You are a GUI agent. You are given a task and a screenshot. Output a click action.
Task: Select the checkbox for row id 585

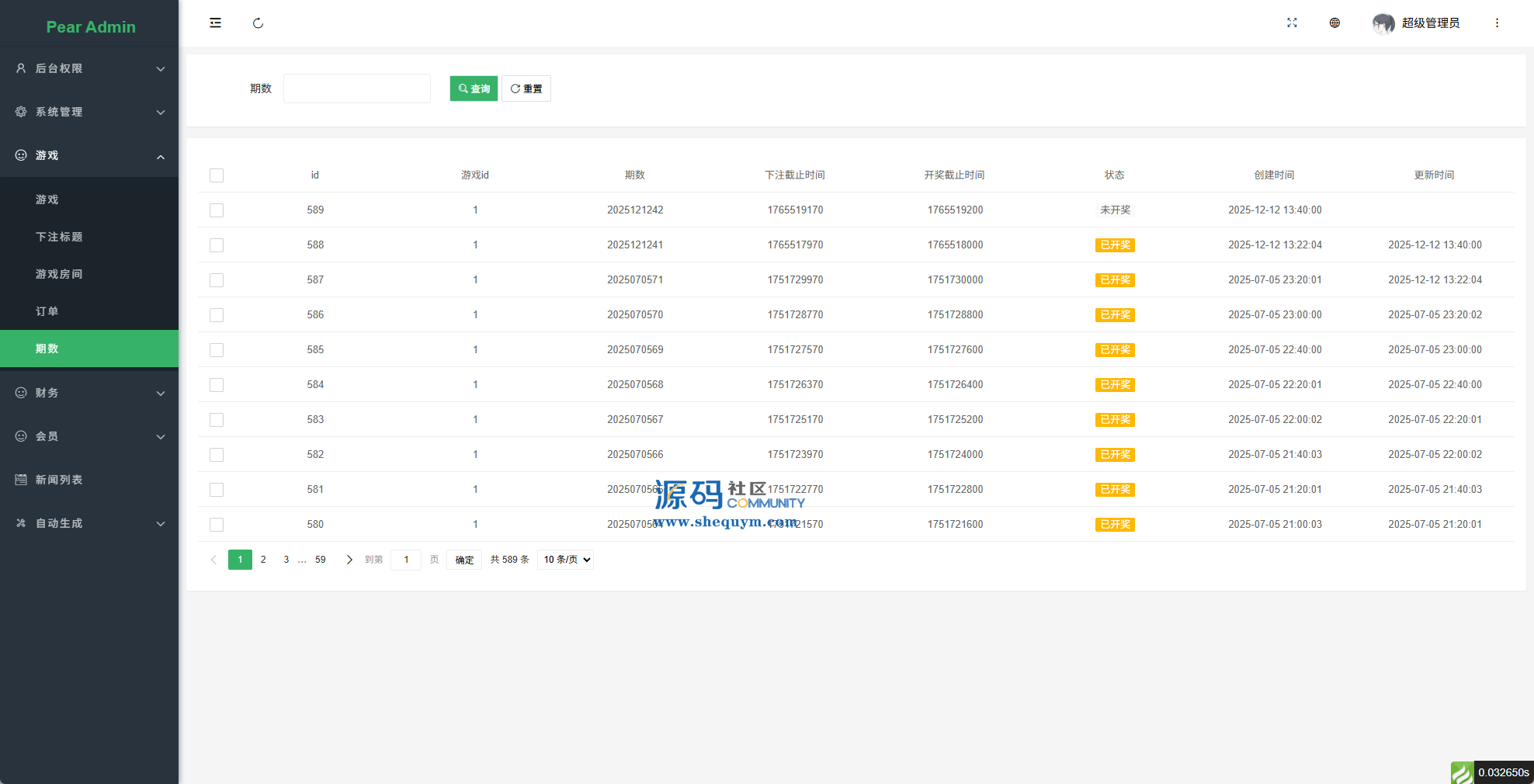[x=217, y=350]
